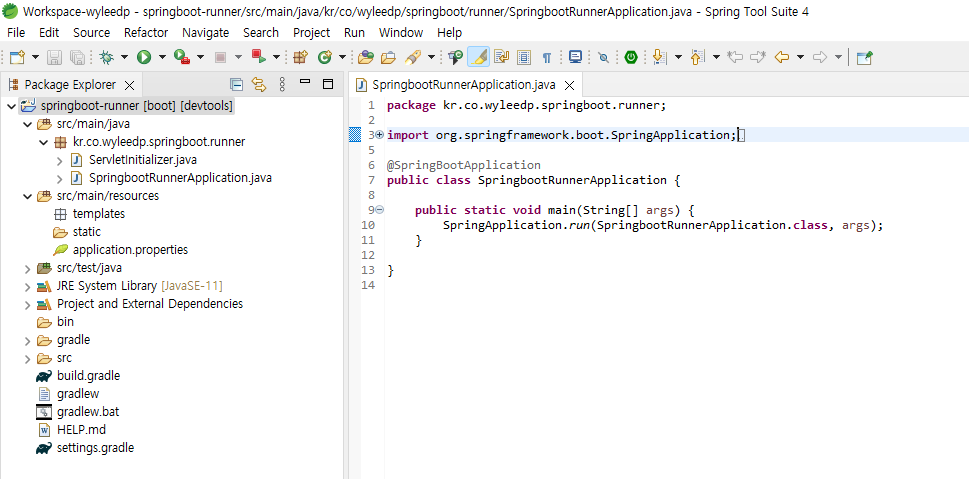Click the New wizard toolbar icon
The width and height of the screenshot is (969, 479).
pos(17,57)
